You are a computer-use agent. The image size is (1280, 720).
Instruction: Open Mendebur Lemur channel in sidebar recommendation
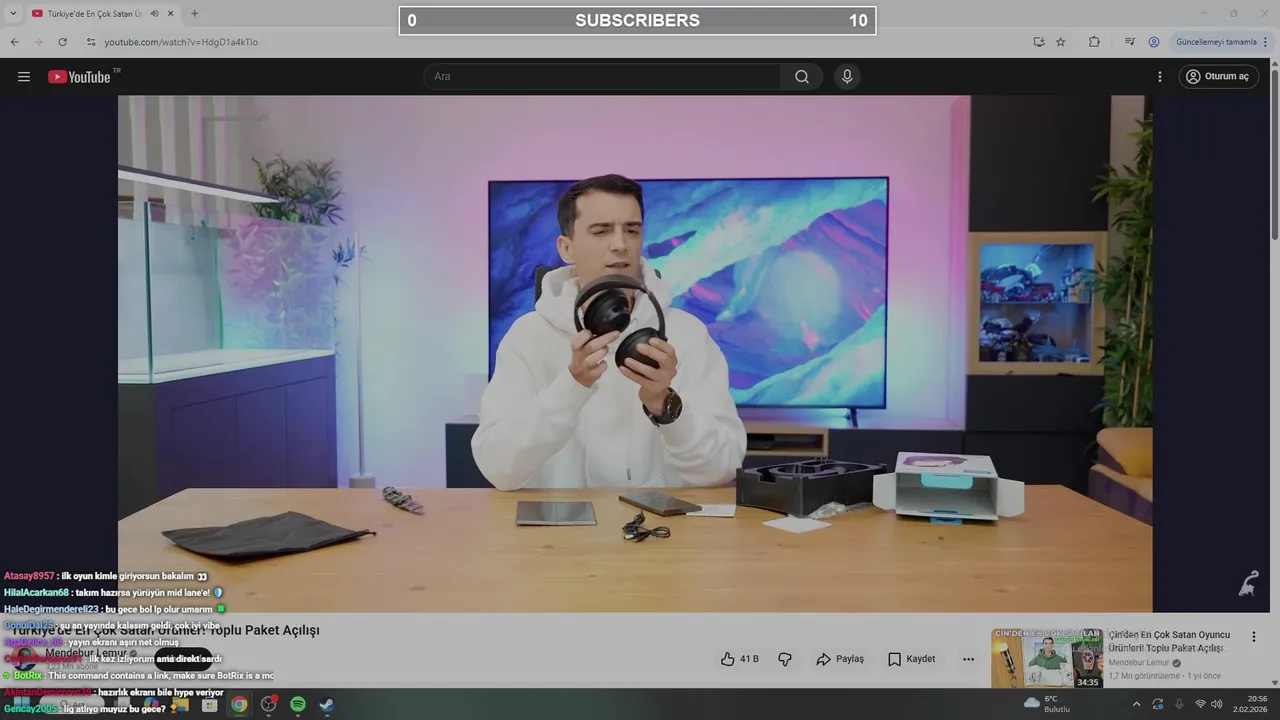[x=1139, y=663]
